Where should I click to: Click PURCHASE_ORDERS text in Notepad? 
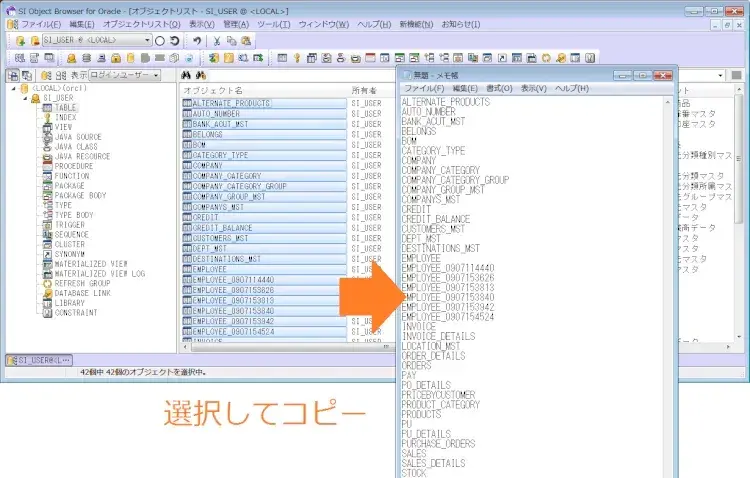tap(439, 444)
